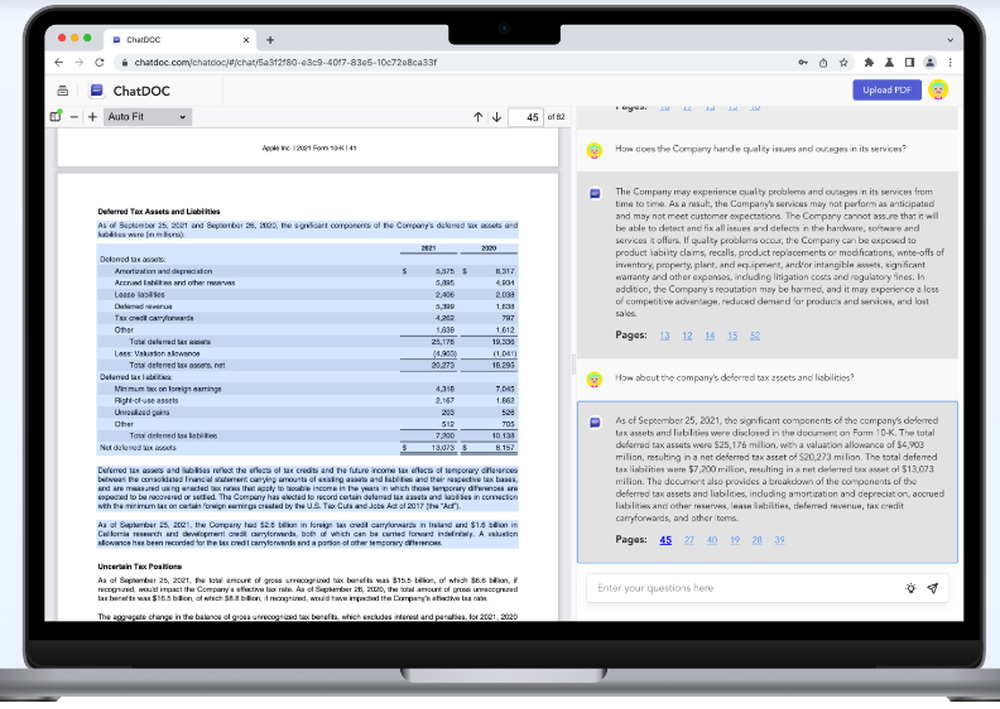Zoom out the PDF with the minus icon
The height and width of the screenshot is (709, 1000).
(x=74, y=117)
